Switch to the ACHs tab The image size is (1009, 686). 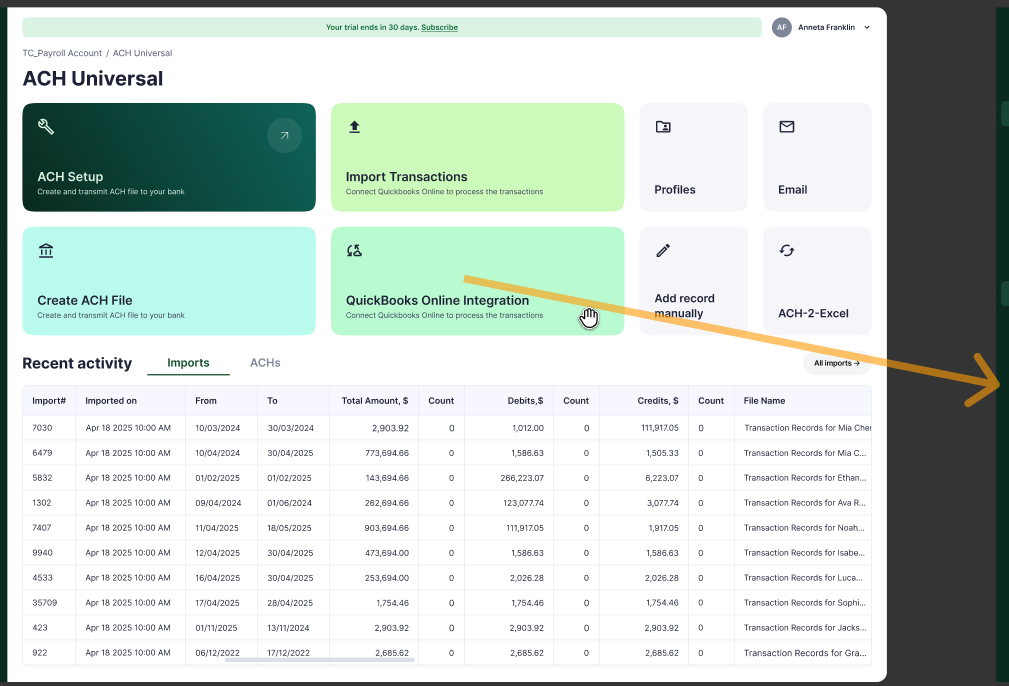pos(265,363)
